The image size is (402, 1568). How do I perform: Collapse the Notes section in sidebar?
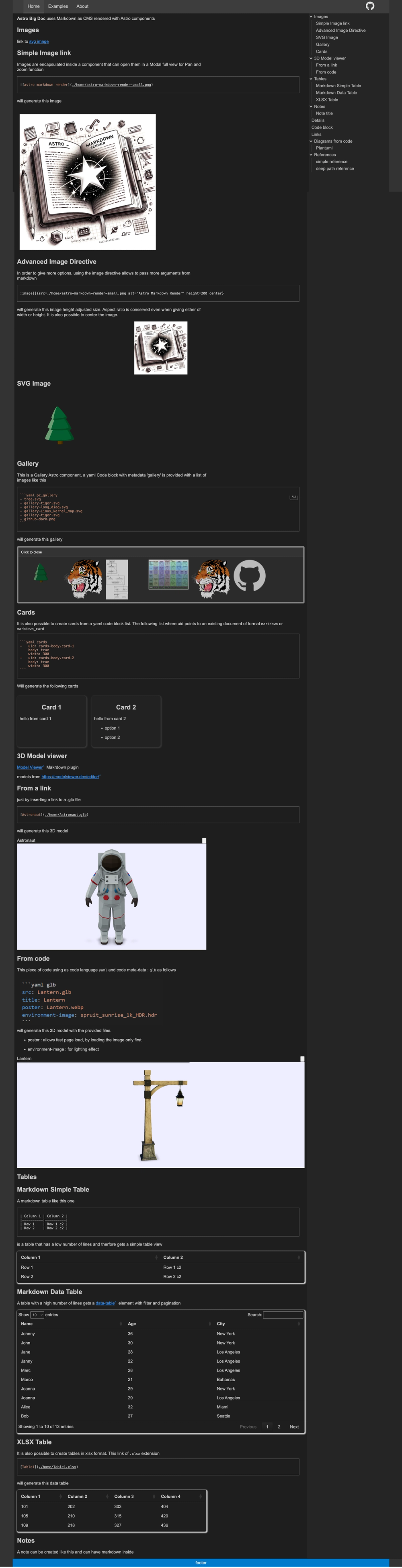pos(311,106)
